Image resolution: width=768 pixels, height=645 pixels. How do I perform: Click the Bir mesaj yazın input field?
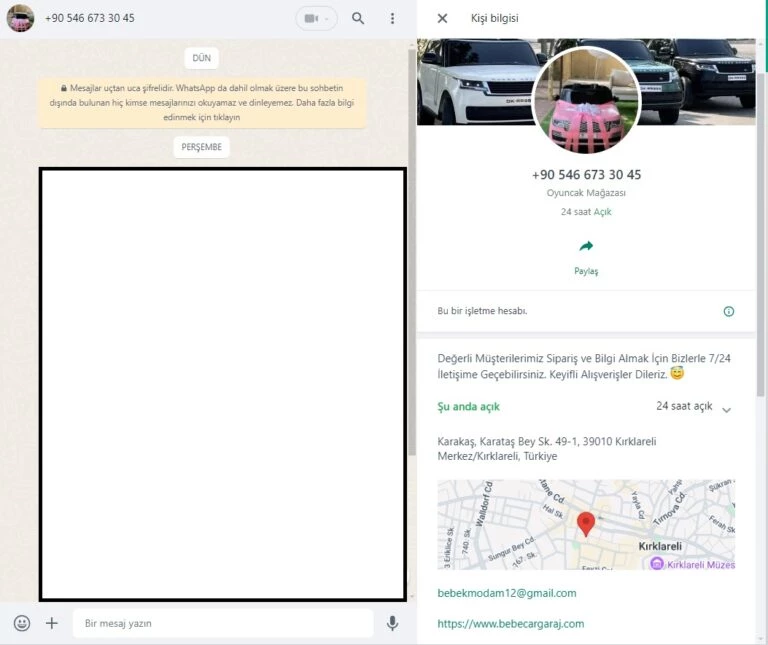click(x=223, y=623)
